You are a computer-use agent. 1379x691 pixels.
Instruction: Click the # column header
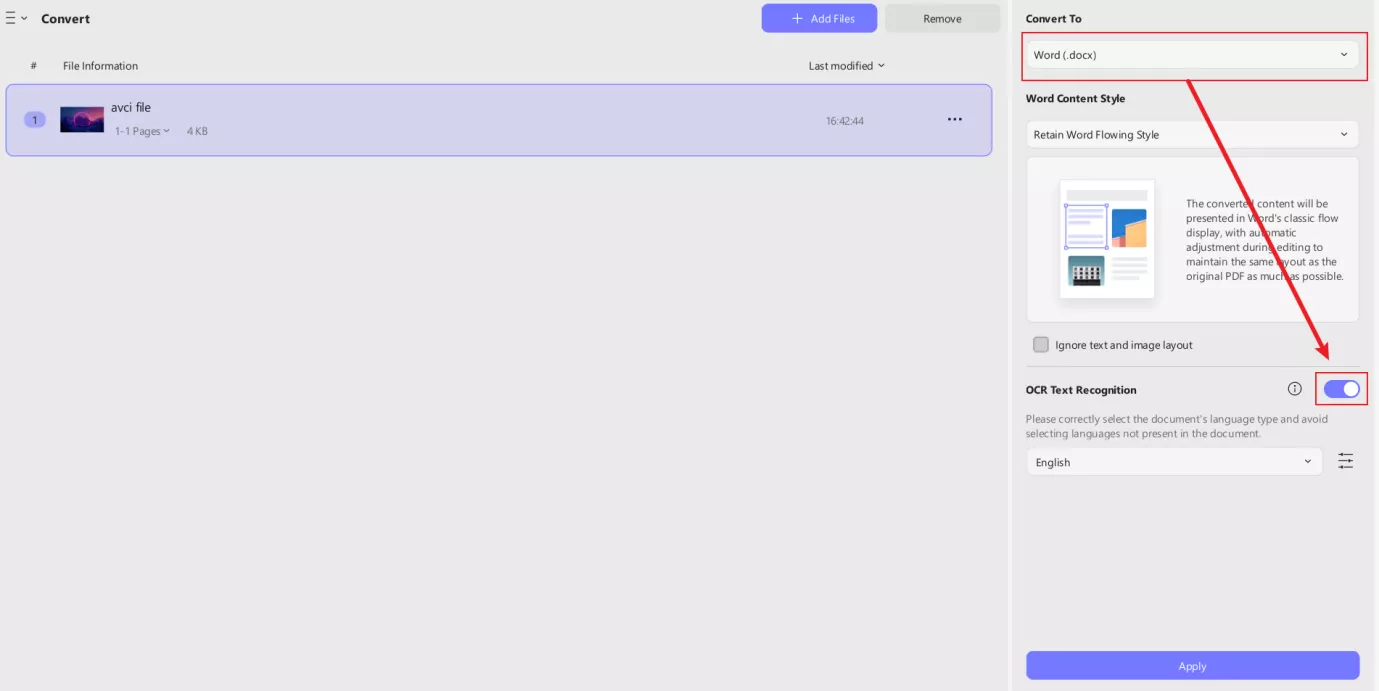click(33, 66)
